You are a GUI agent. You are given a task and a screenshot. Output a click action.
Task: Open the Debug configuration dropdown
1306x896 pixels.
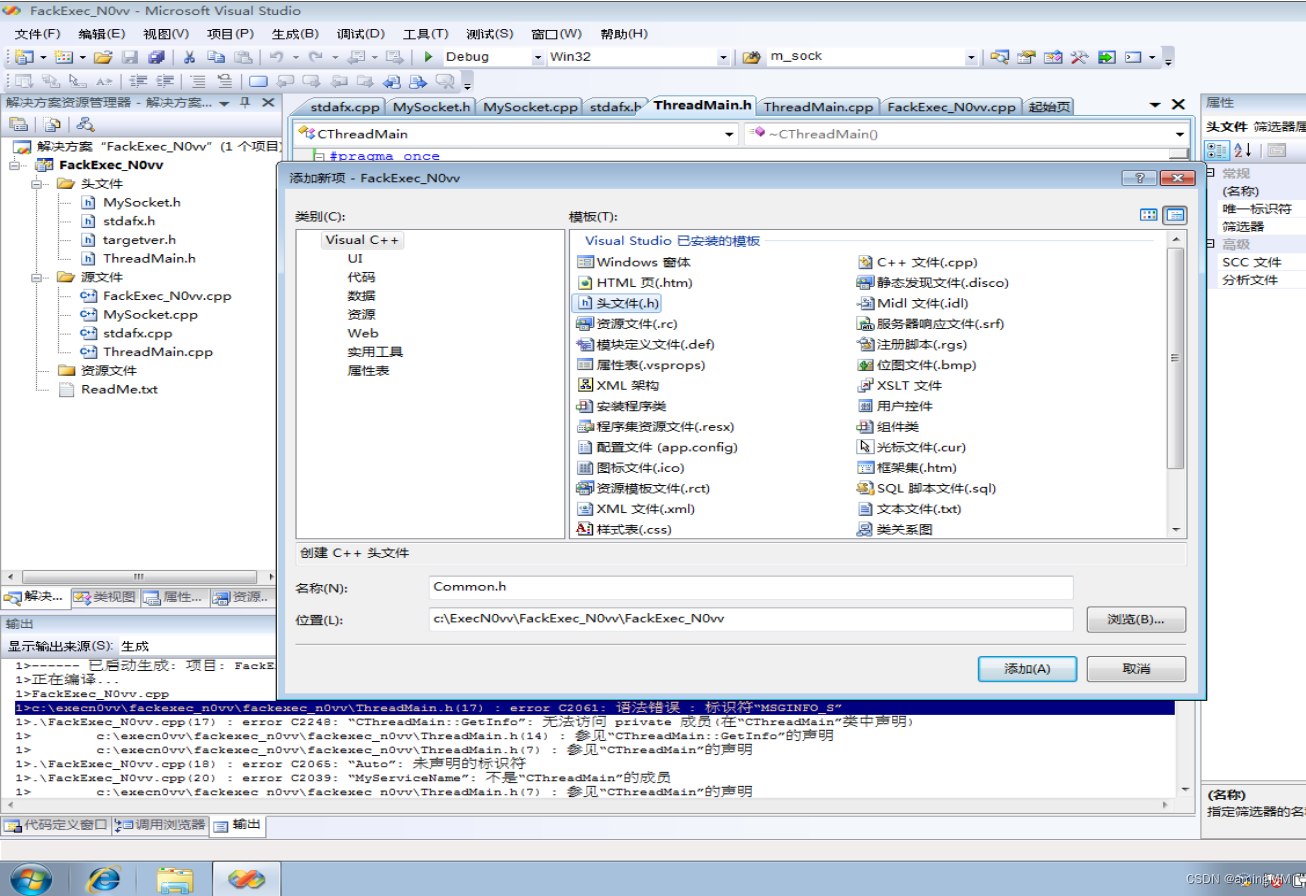point(538,57)
